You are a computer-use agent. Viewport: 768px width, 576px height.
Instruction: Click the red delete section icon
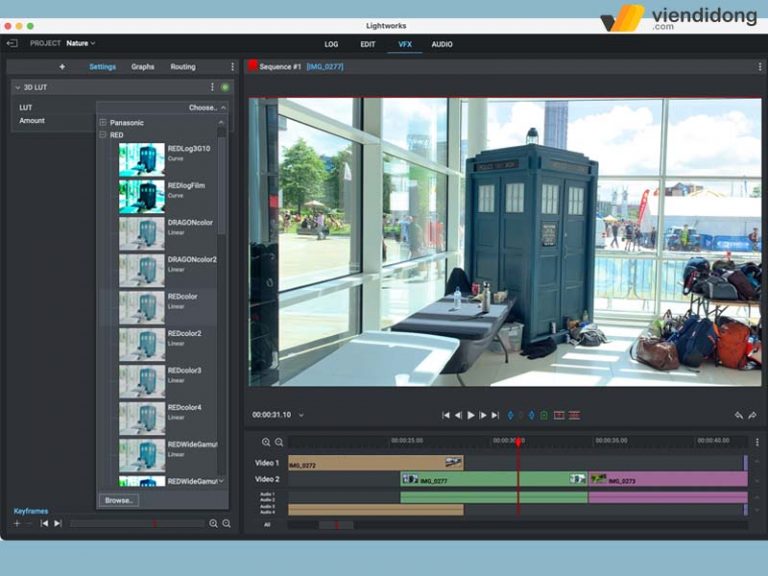(x=574, y=415)
